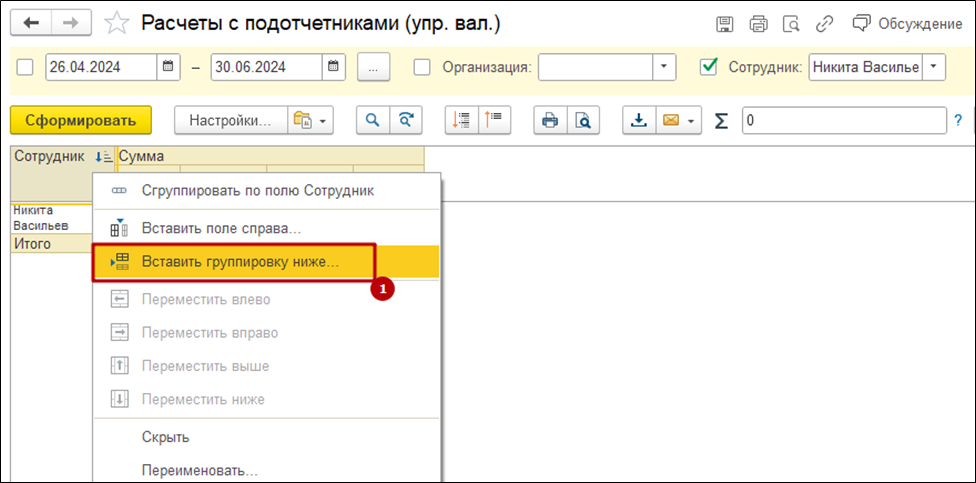Click the sum value input field
Viewport: 976px width, 483px height.
coord(845,120)
